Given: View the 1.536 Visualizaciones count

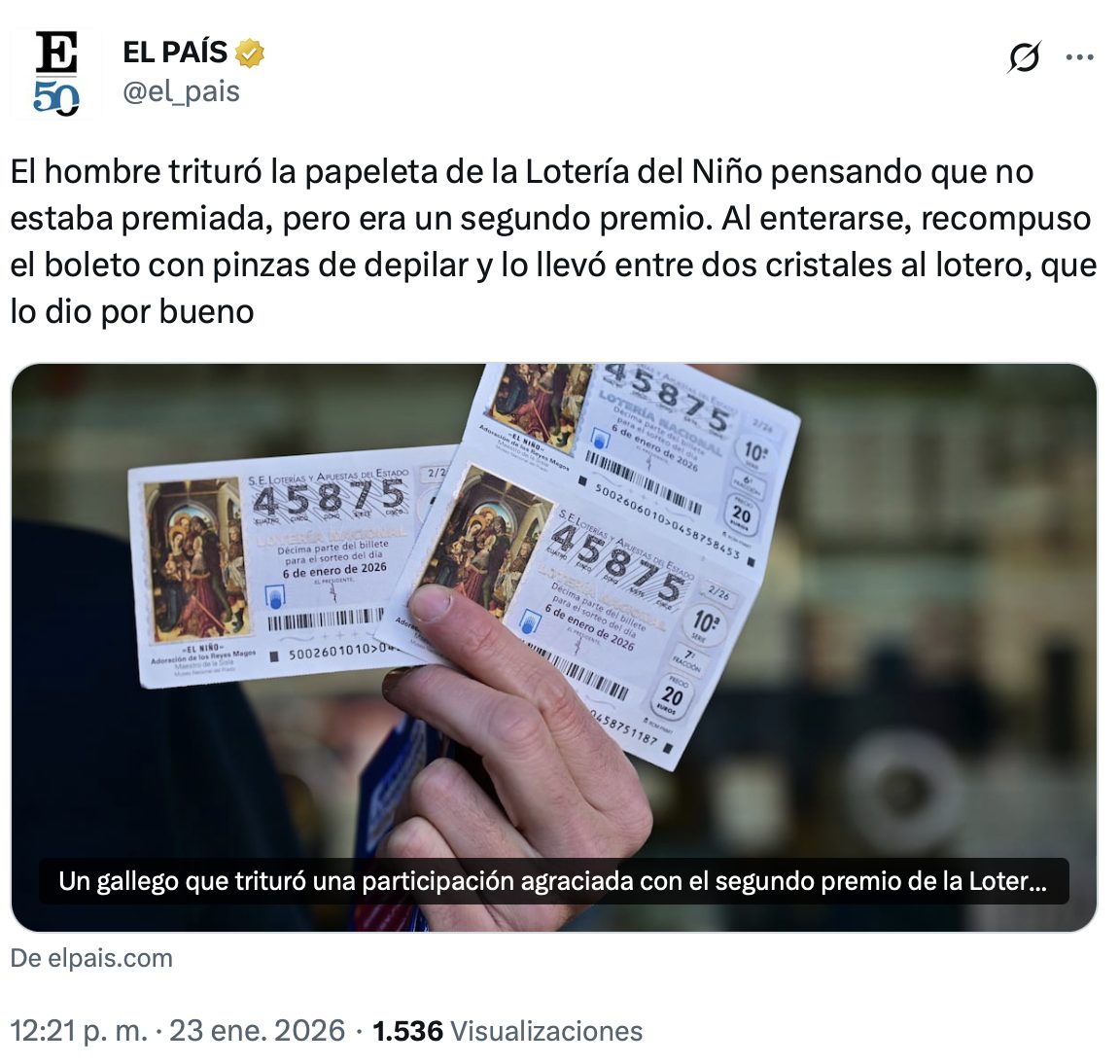Looking at the screenshot, I should 507,1030.
